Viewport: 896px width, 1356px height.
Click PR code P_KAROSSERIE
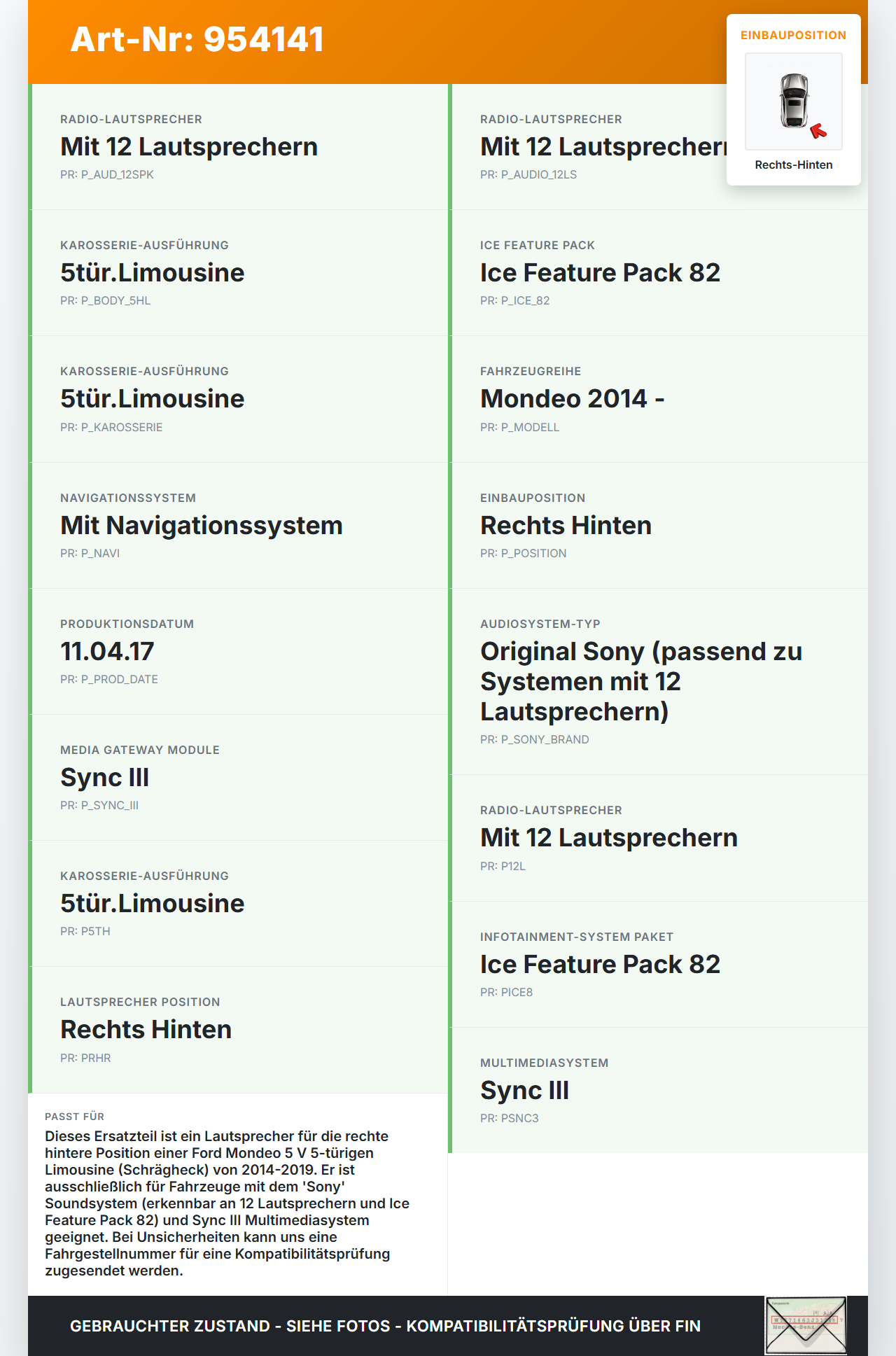[x=111, y=427]
